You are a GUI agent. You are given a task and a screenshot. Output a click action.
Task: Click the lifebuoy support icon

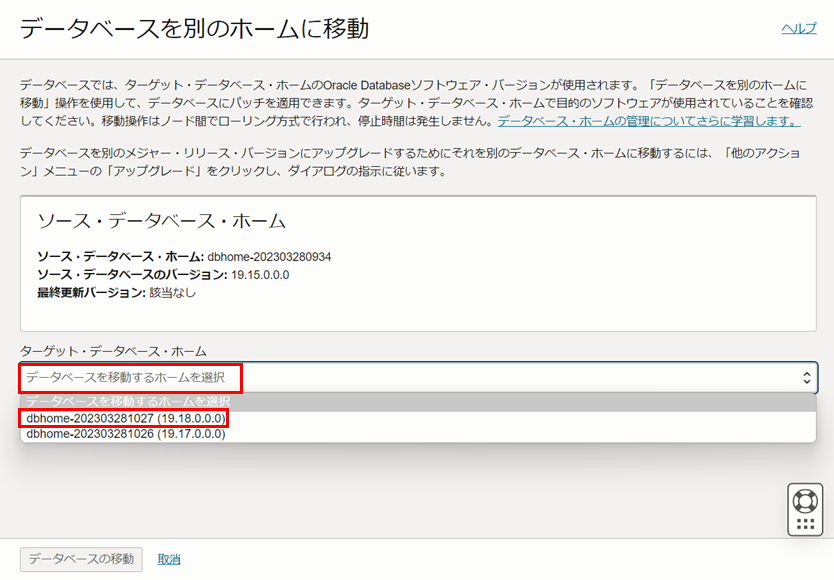(804, 499)
